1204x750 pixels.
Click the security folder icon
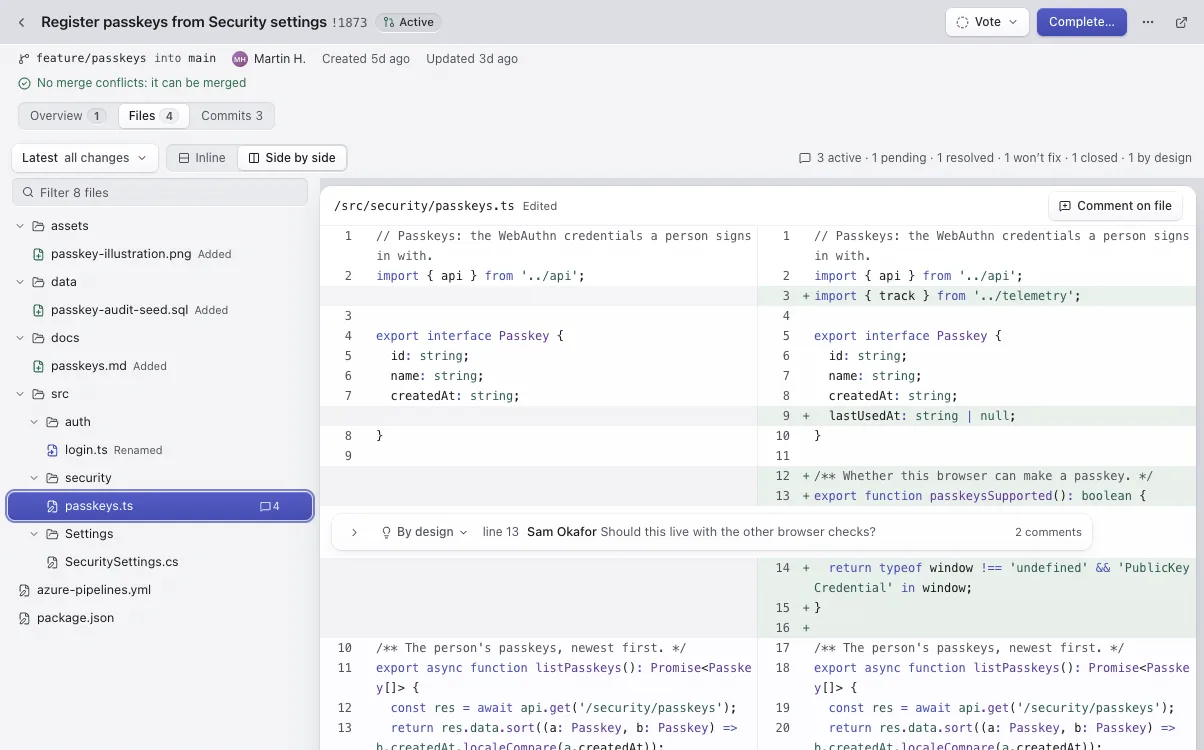pyautogui.click(x=52, y=478)
